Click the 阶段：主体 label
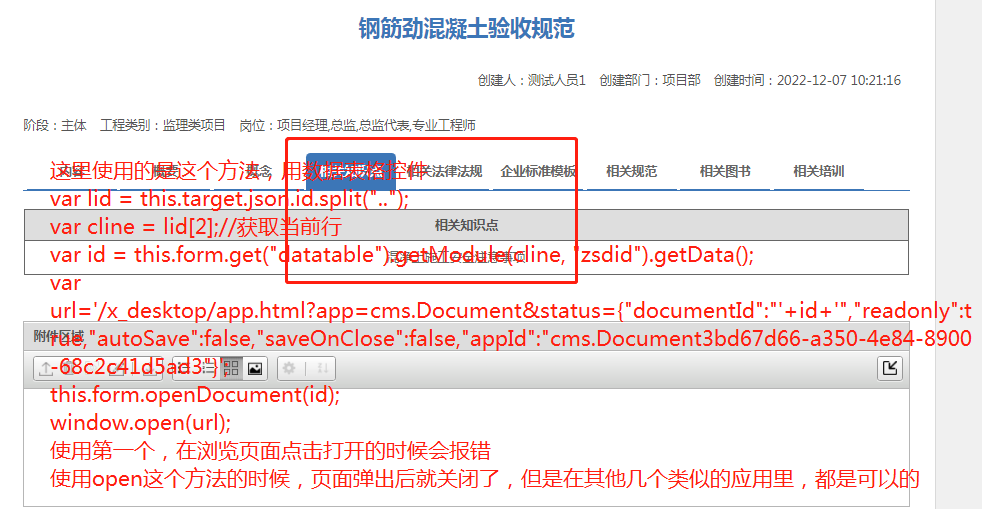This screenshot has width=982, height=509. point(55,125)
